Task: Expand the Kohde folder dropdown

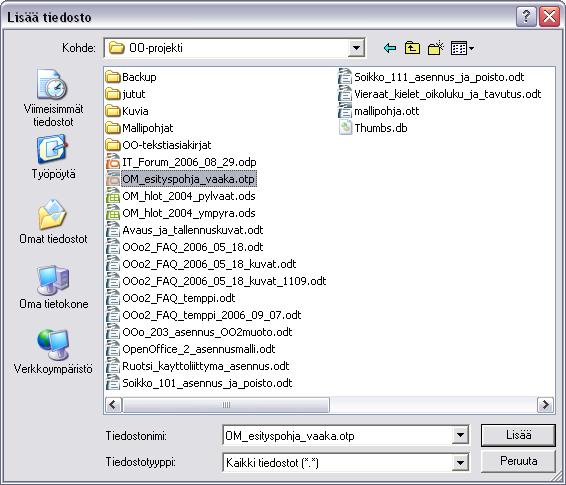Action: [356, 48]
